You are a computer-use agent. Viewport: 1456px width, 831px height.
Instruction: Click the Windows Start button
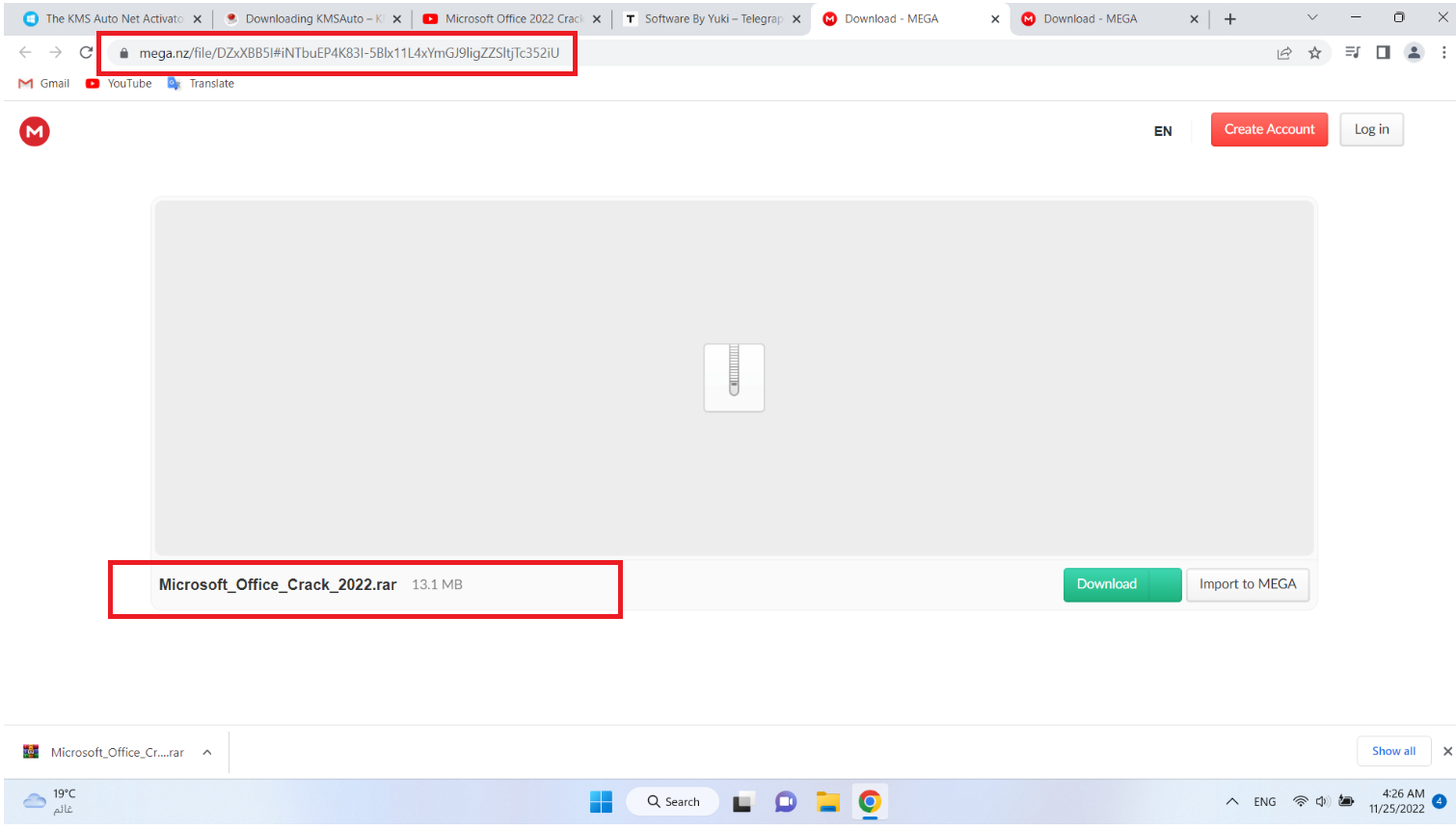tap(601, 802)
